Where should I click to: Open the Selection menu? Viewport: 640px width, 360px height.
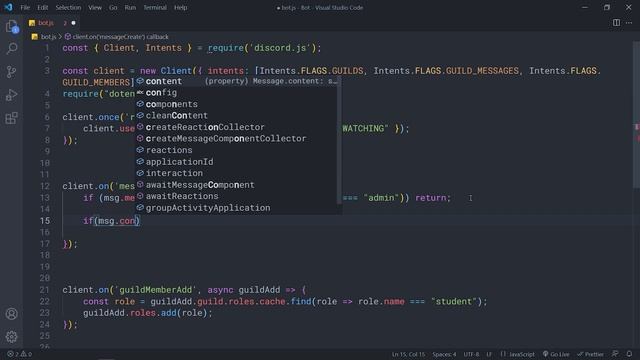pos(68,7)
